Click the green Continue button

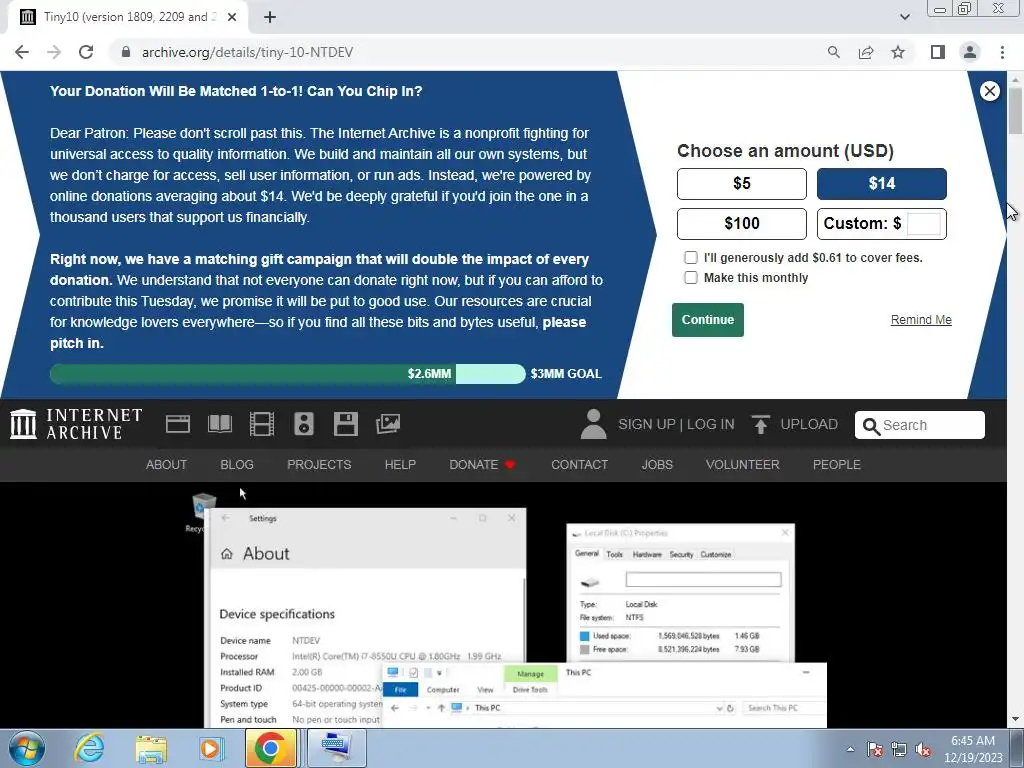(x=707, y=320)
